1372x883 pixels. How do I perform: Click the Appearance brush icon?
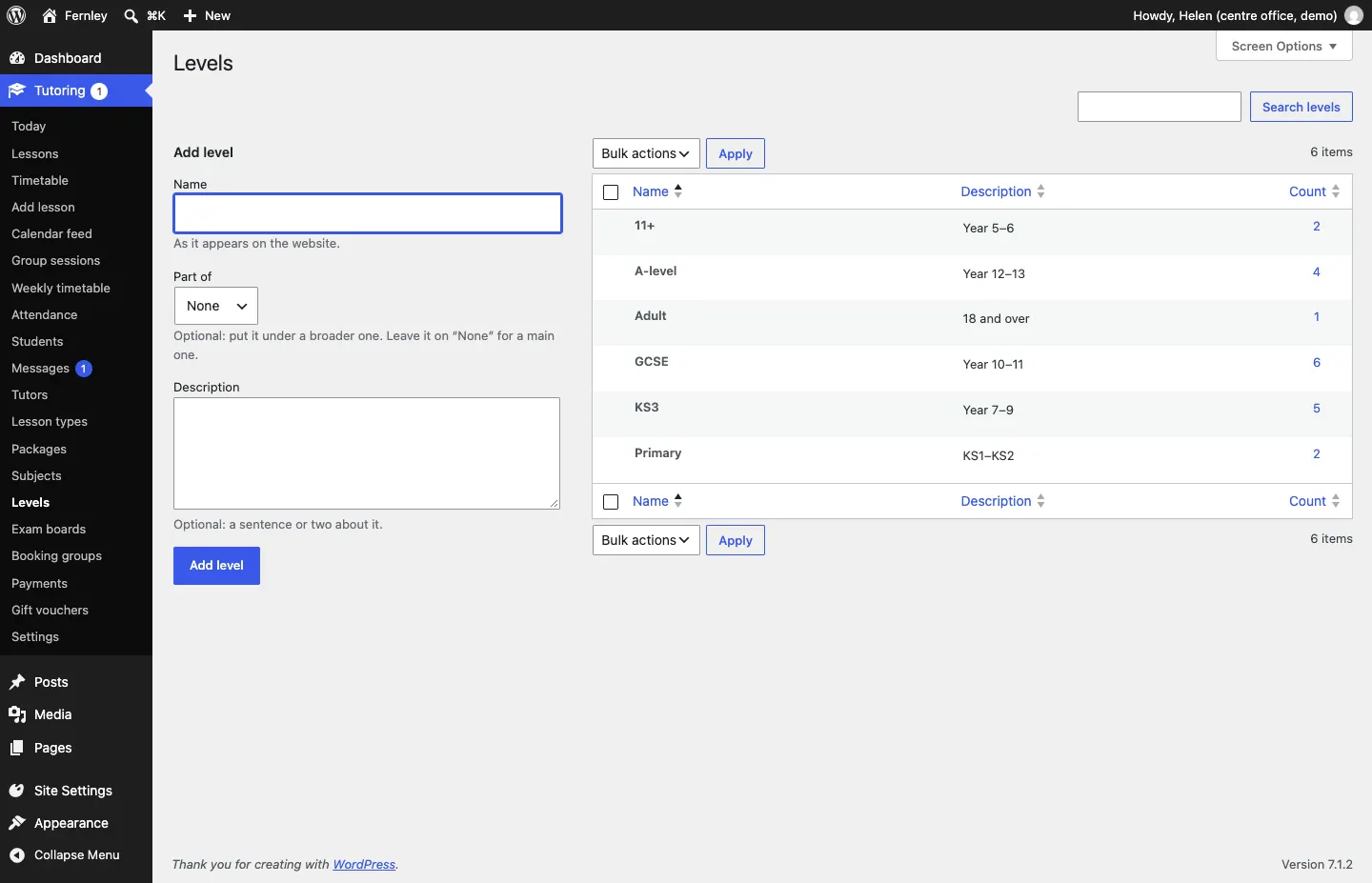point(17,823)
